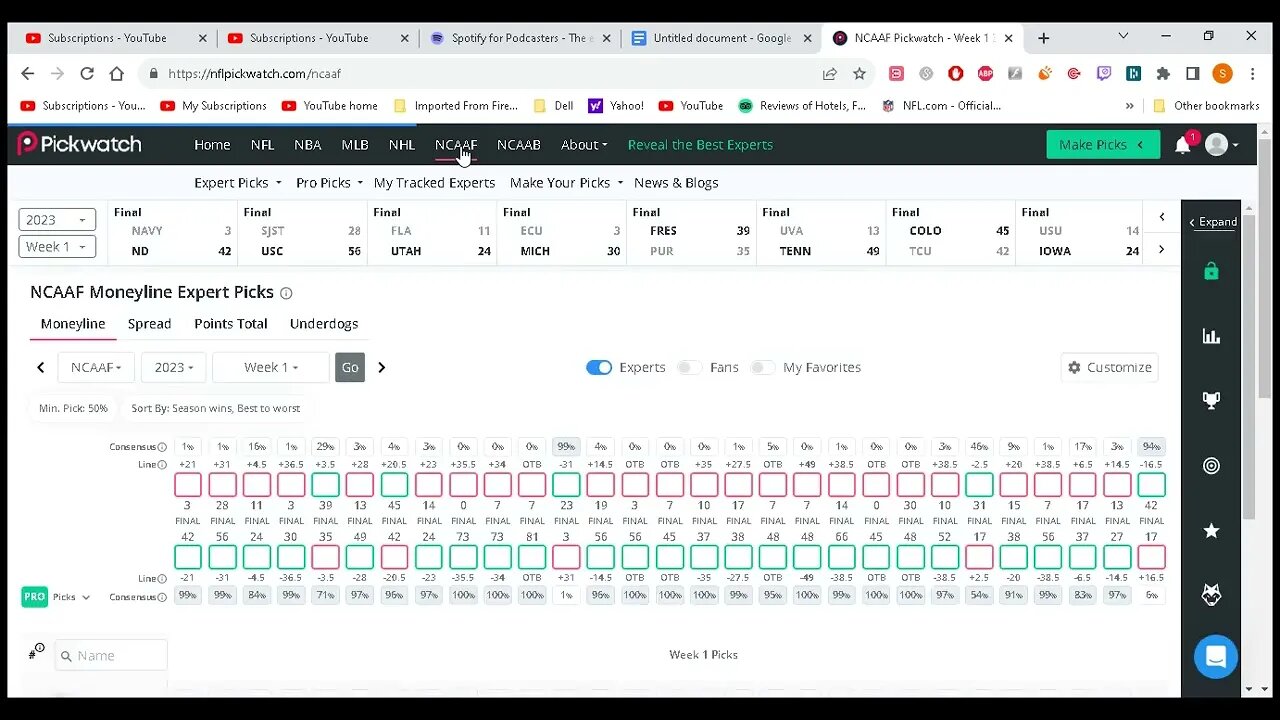1280x720 pixels.
Task: Click Expand on the right sidebar
Action: [x=1213, y=222]
